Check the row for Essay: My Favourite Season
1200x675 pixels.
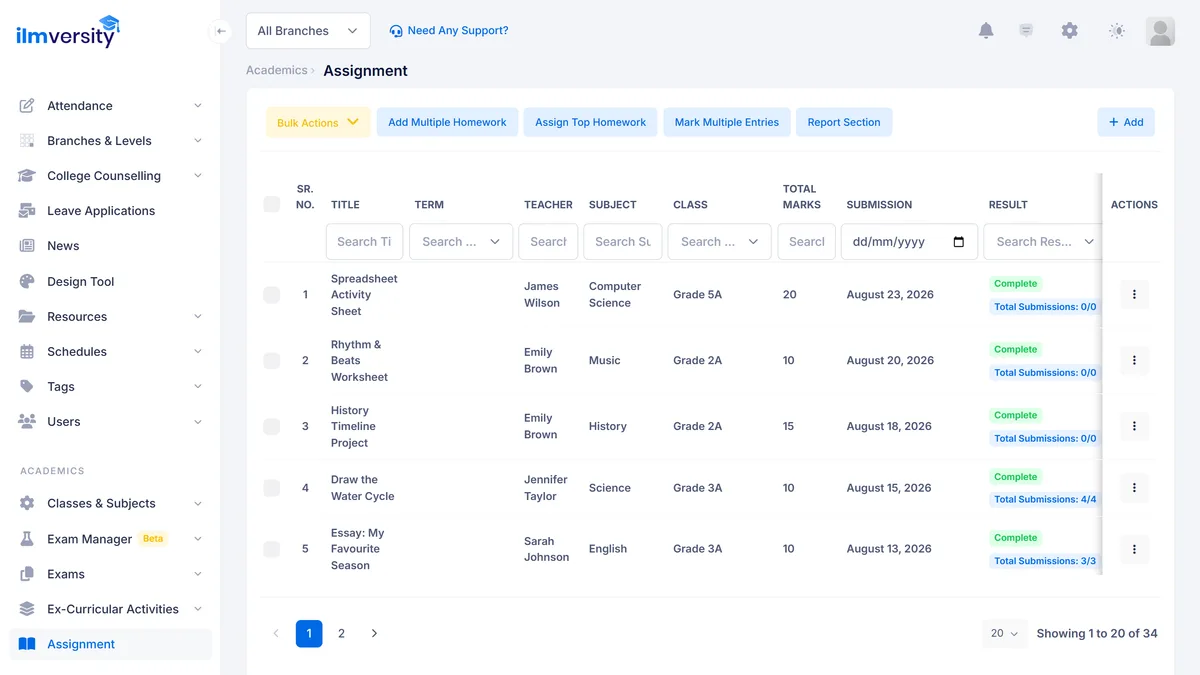coord(272,549)
